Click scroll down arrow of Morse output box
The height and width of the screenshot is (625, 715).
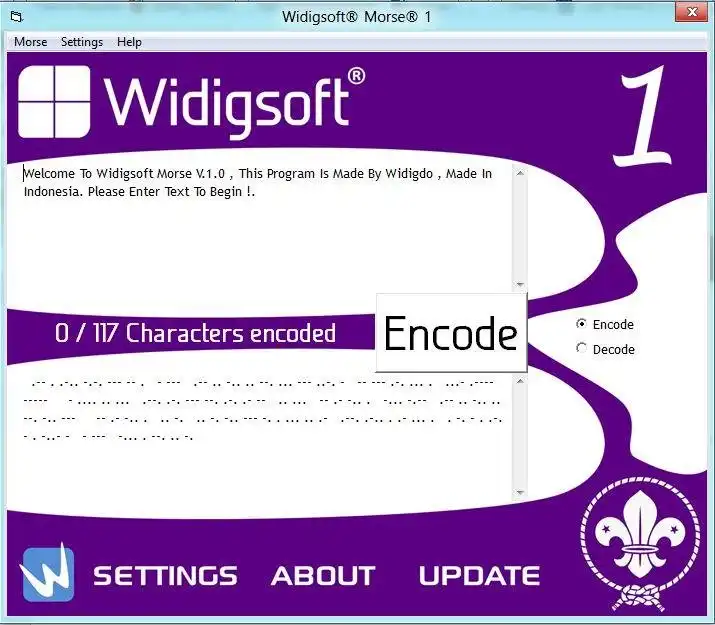pos(520,492)
